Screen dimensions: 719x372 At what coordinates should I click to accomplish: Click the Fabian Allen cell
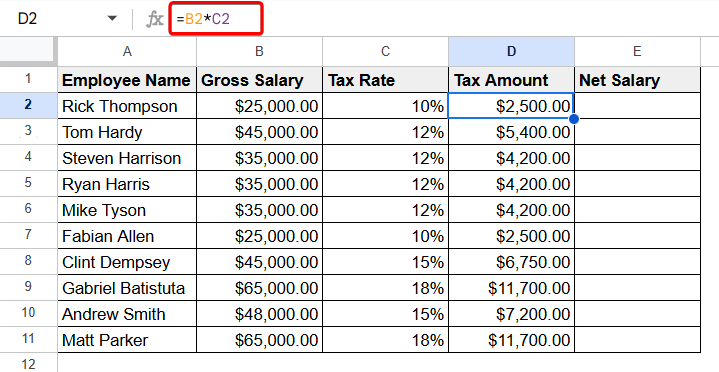click(127, 236)
